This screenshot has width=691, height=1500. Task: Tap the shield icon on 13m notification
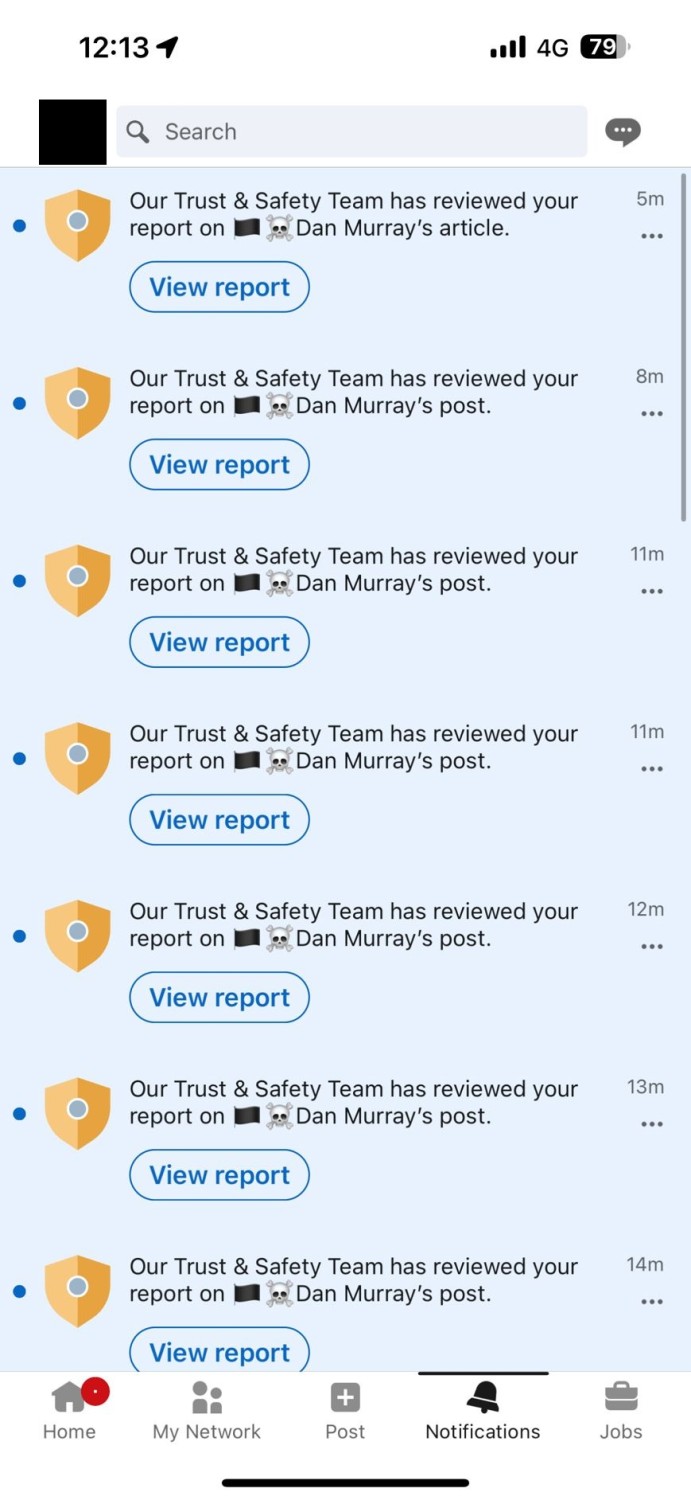[x=78, y=1113]
